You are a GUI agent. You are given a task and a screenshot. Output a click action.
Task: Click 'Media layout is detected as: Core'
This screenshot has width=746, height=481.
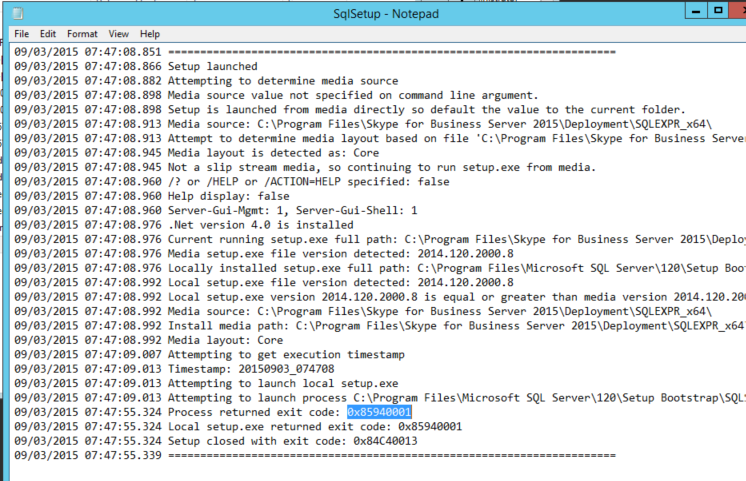click(274, 153)
